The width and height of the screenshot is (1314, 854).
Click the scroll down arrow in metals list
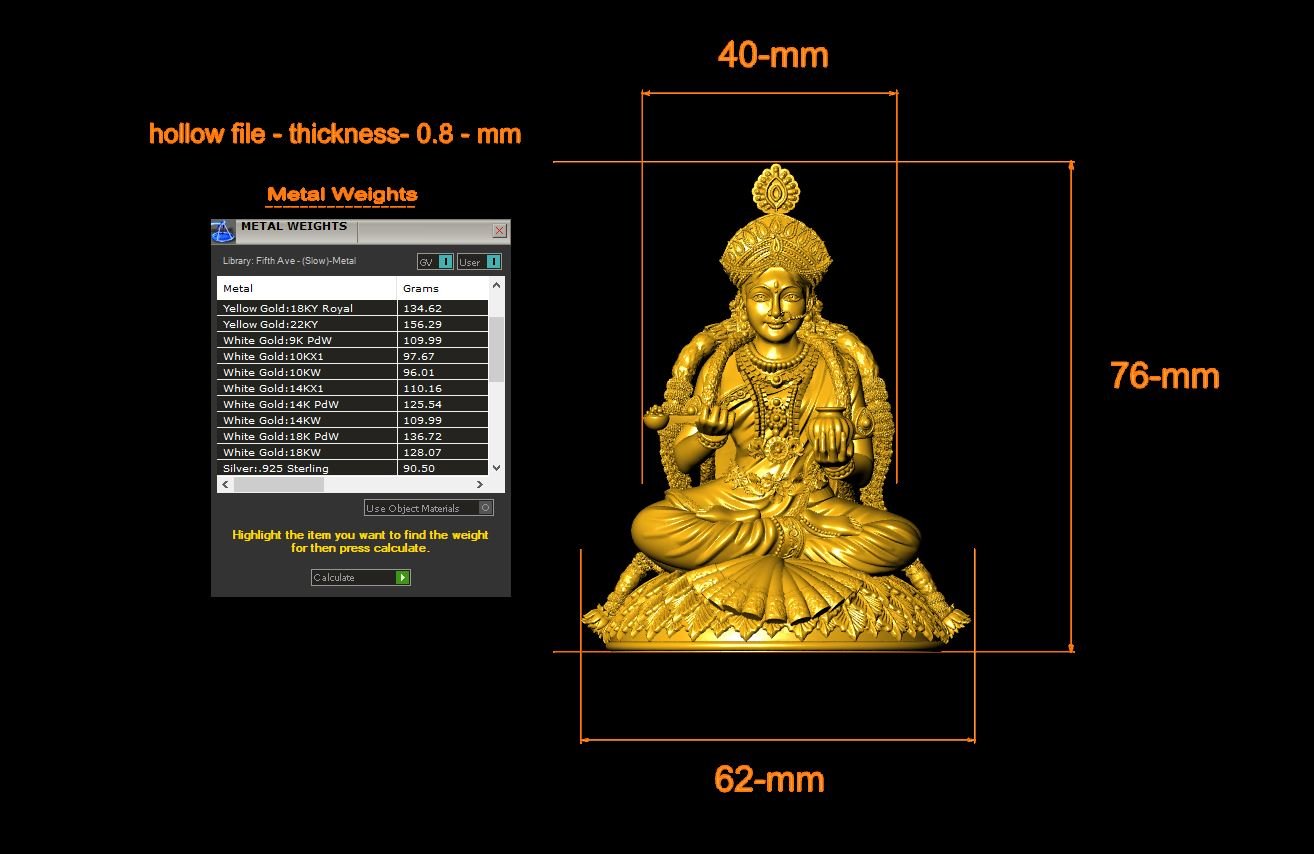click(497, 468)
